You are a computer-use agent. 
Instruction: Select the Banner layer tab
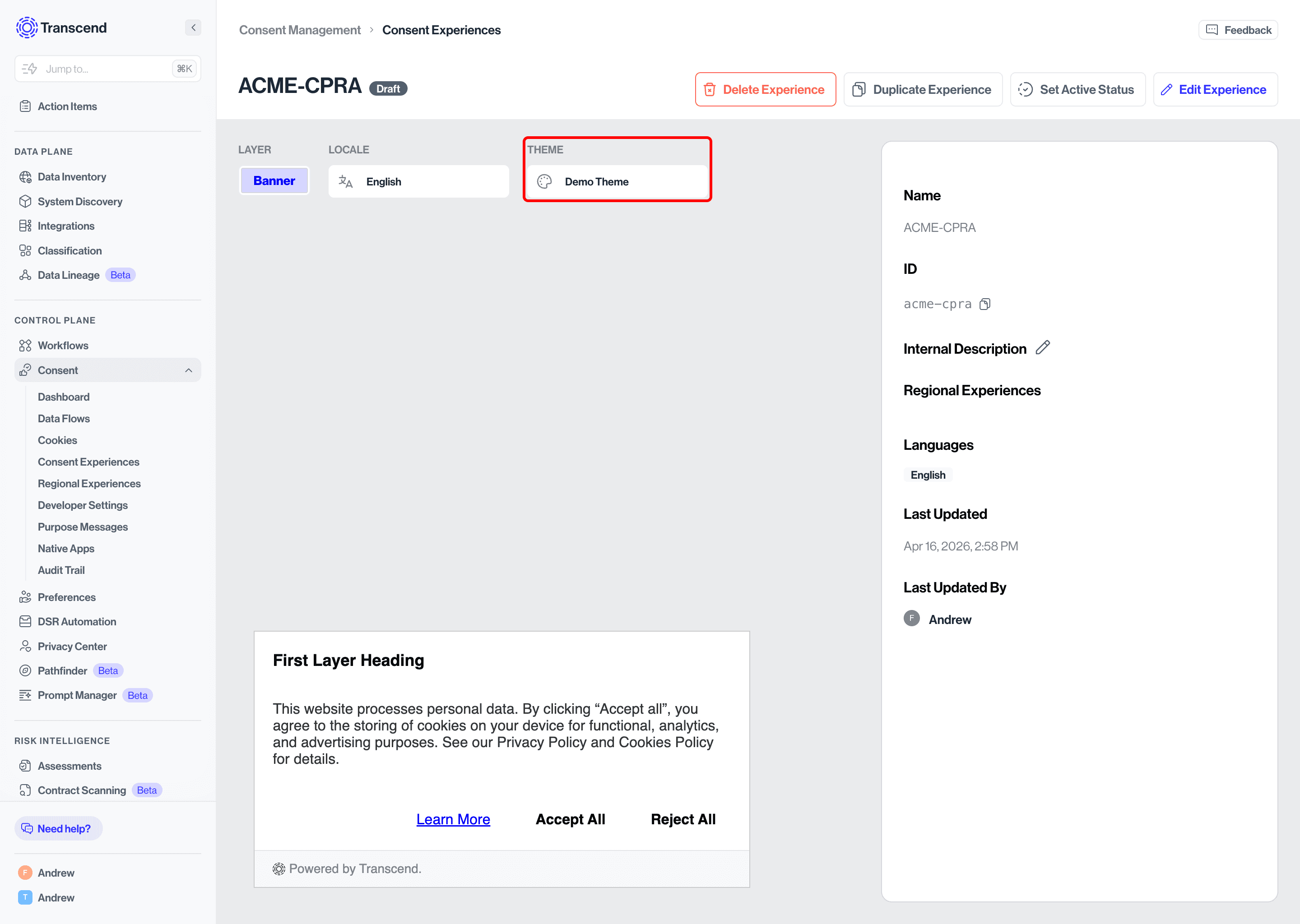pyautogui.click(x=274, y=181)
